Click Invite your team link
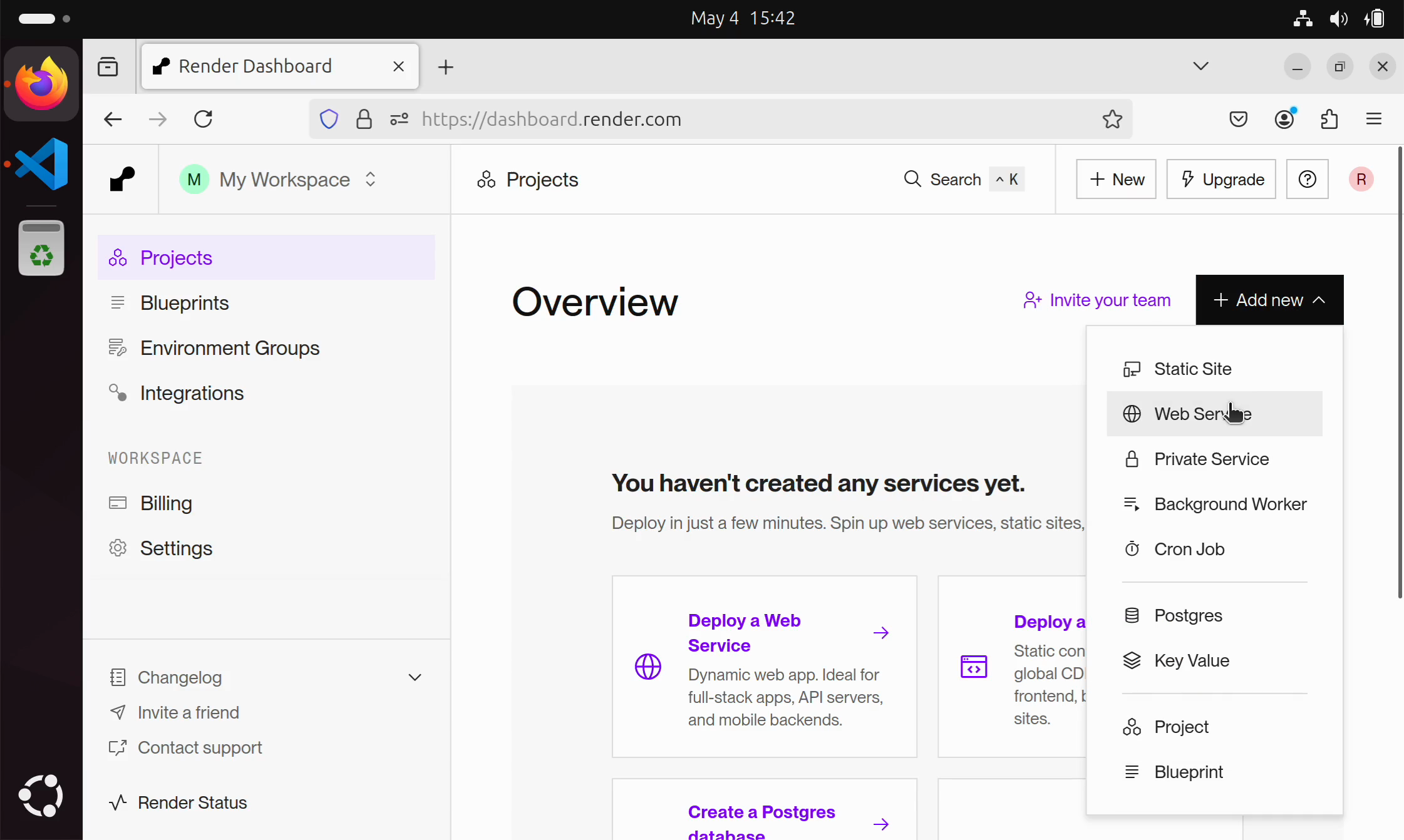The image size is (1404, 840). [1097, 300]
